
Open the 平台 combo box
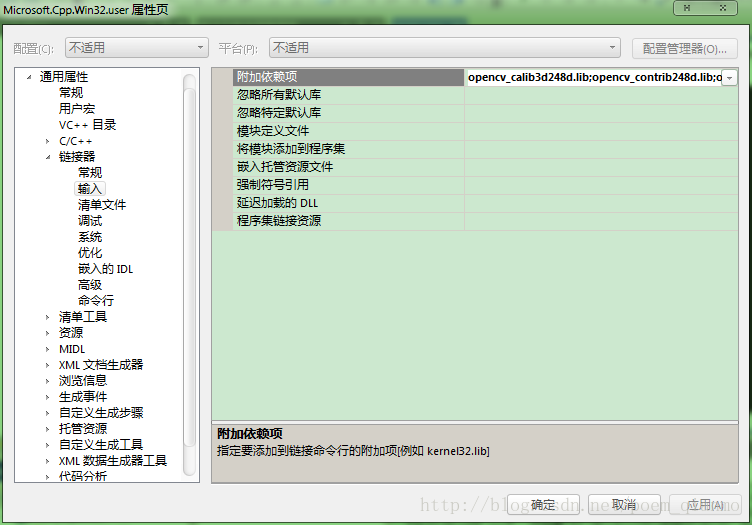444,48
